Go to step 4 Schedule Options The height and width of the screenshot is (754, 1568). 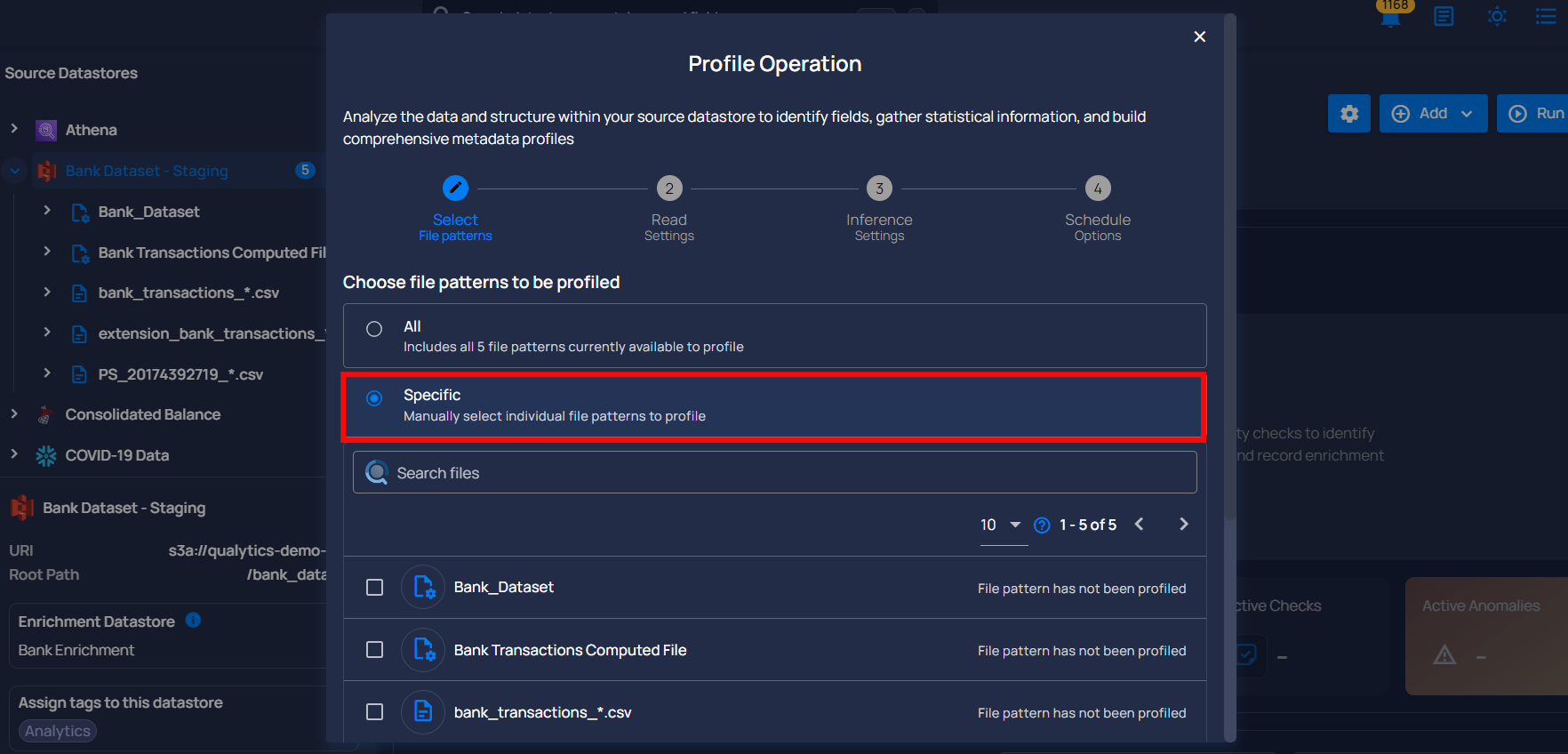pos(1098,188)
